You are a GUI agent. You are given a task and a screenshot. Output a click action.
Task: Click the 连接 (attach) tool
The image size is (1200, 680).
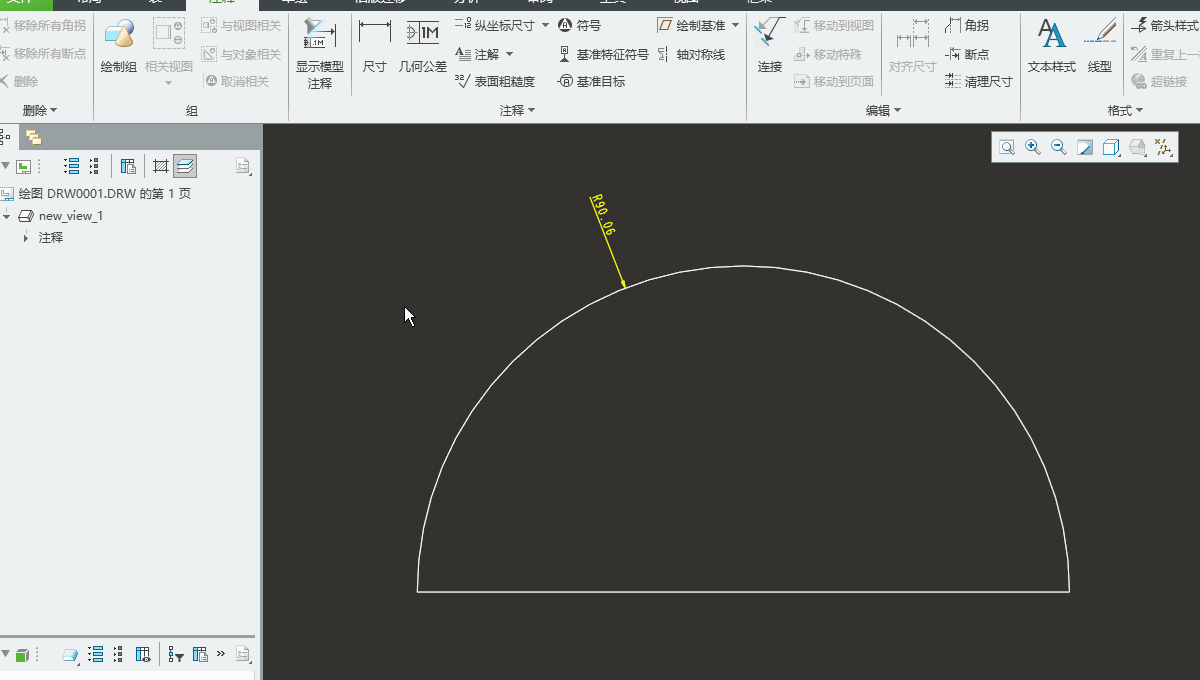pyautogui.click(x=769, y=45)
